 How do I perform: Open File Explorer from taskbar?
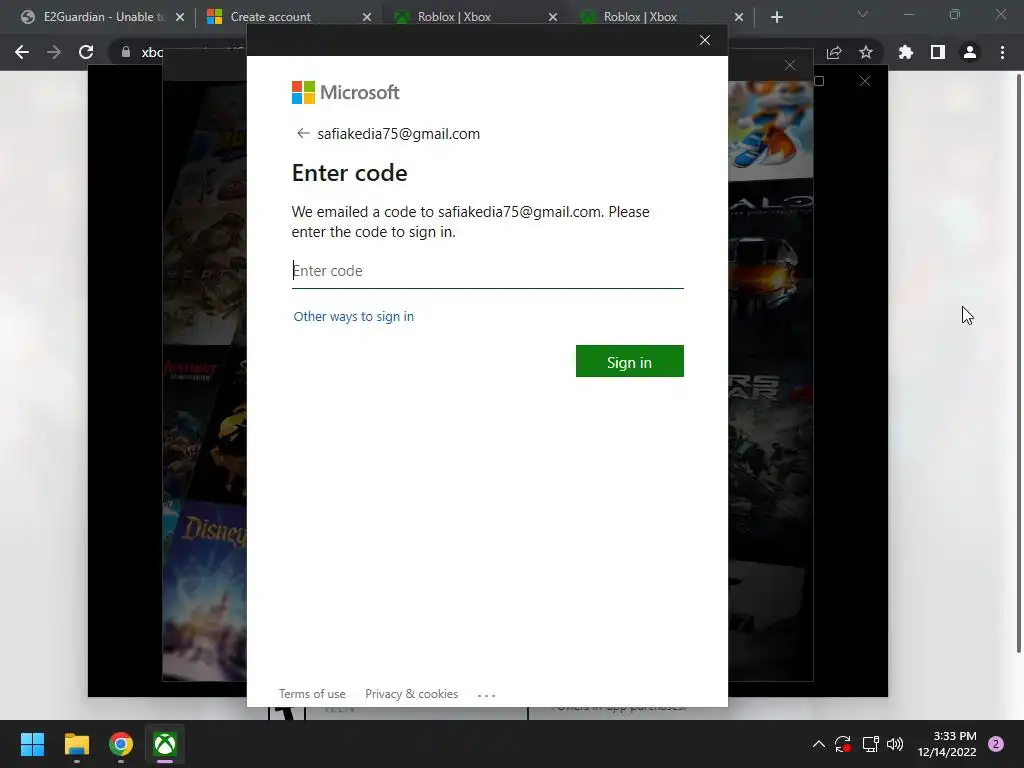(76, 744)
